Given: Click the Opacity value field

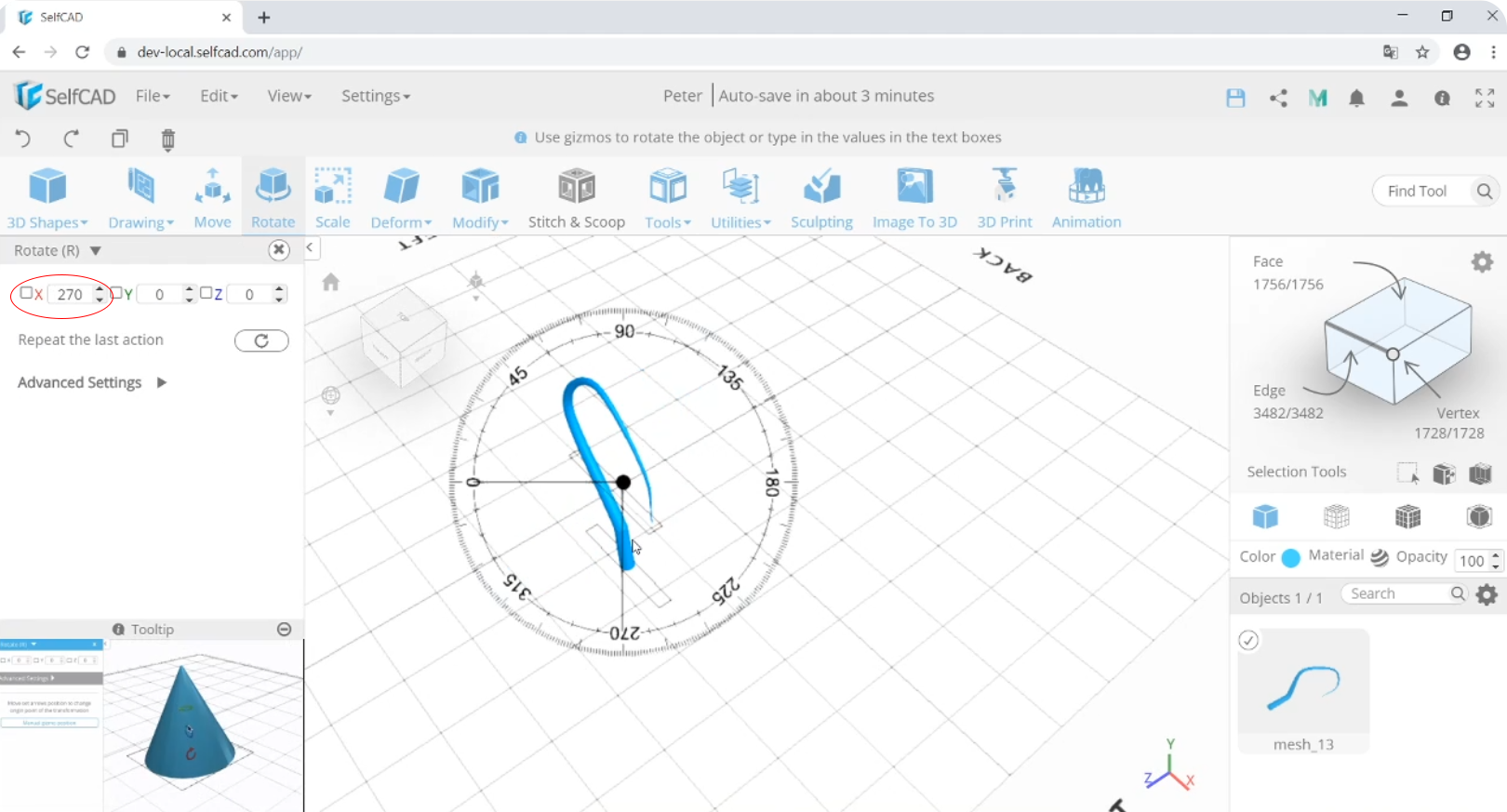Looking at the screenshot, I should [x=1471, y=560].
